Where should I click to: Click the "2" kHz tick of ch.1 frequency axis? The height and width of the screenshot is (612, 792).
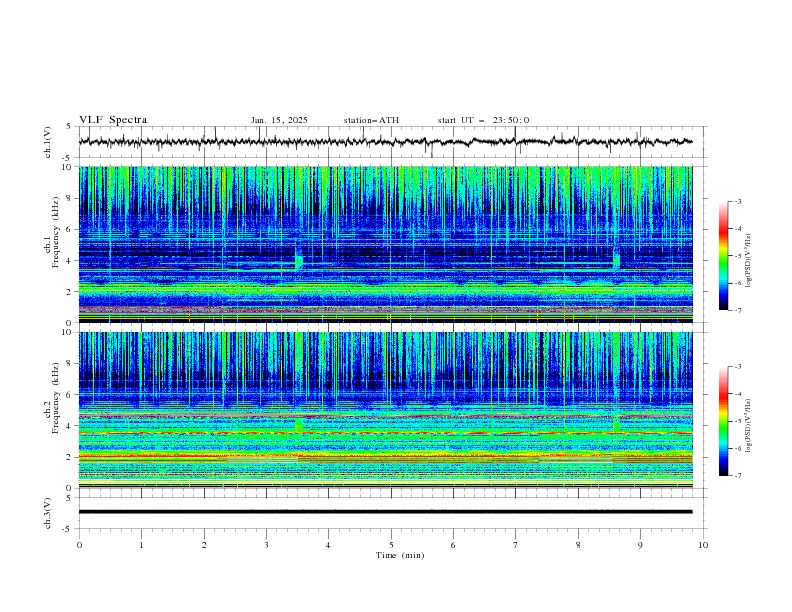(70, 292)
